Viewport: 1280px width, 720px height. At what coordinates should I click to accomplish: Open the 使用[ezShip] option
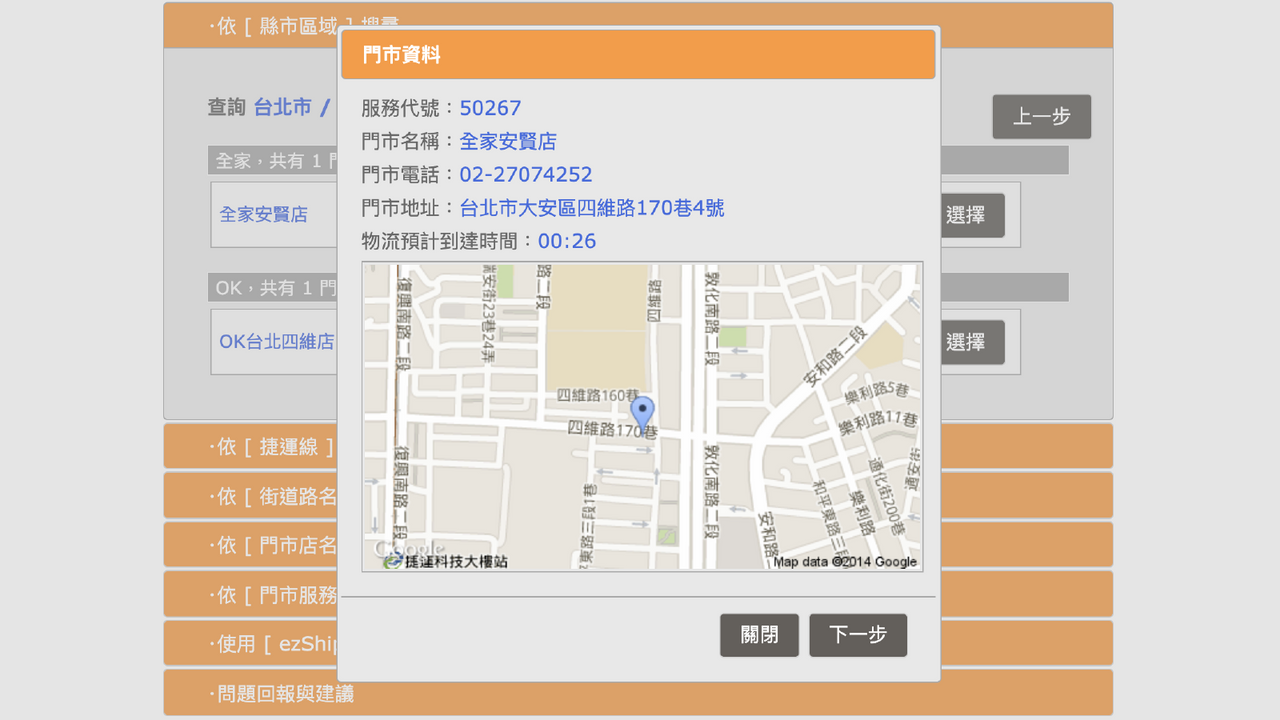point(250,642)
